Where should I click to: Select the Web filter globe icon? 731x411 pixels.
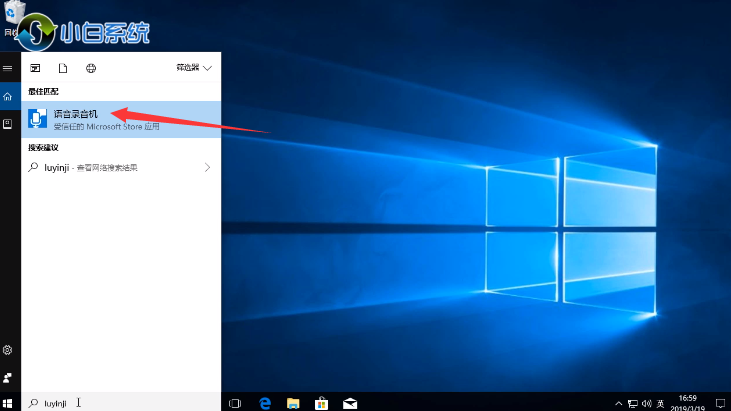pos(91,68)
